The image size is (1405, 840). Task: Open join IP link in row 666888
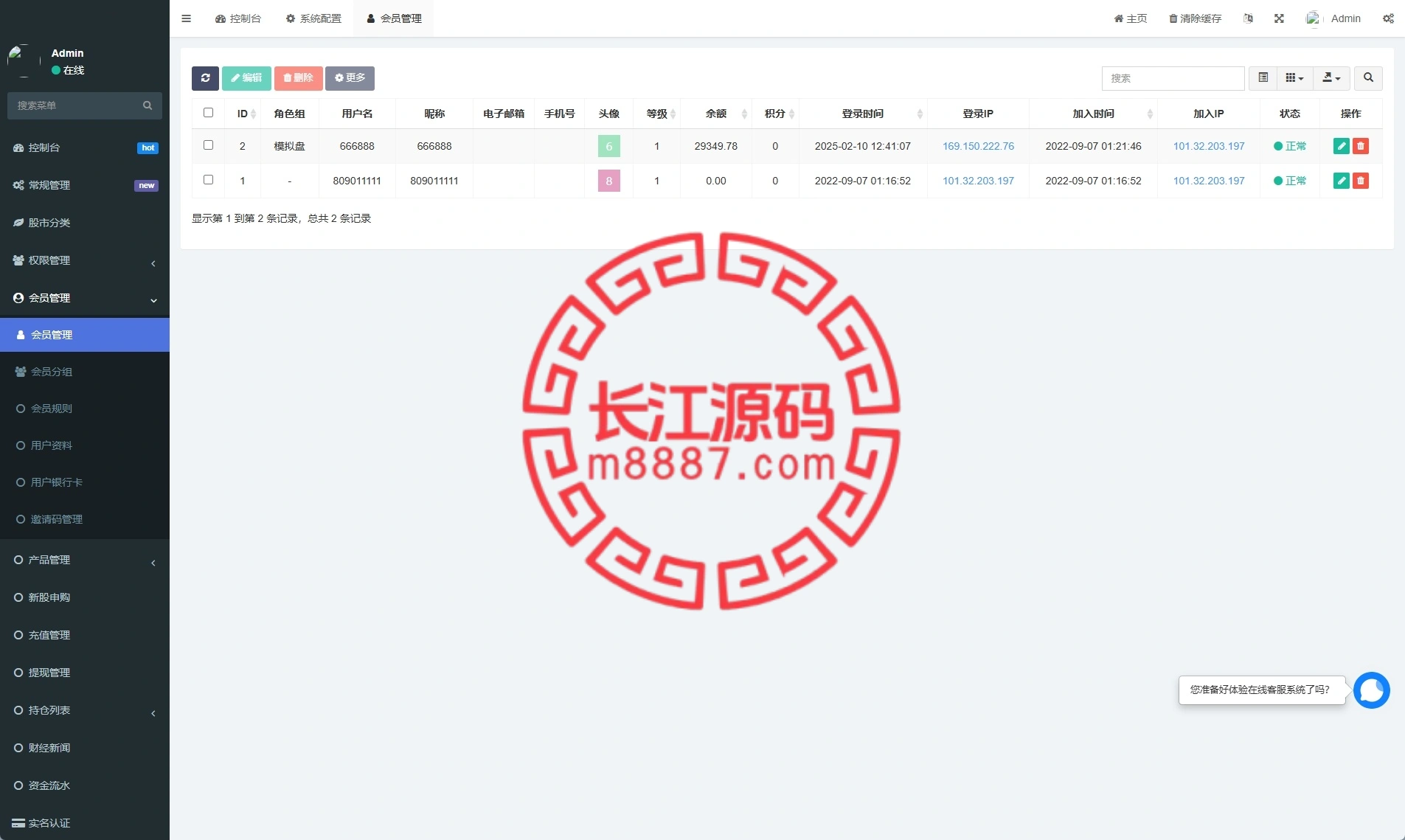click(x=1209, y=146)
